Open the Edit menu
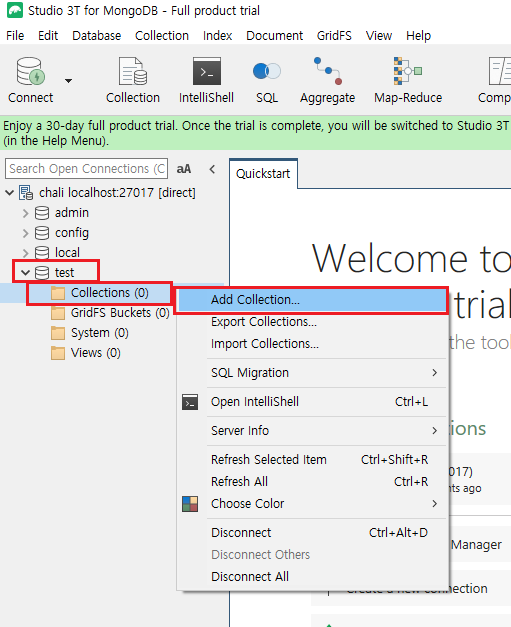 coord(48,36)
